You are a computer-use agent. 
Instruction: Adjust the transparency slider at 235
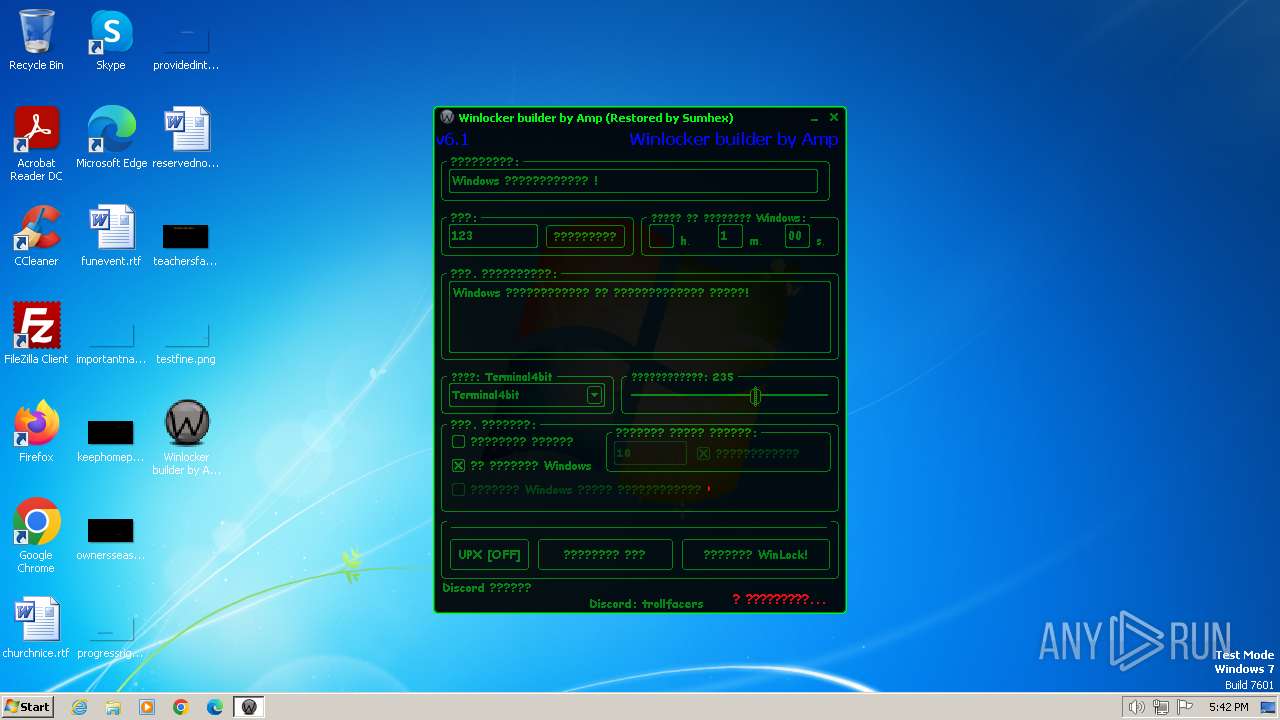click(755, 397)
